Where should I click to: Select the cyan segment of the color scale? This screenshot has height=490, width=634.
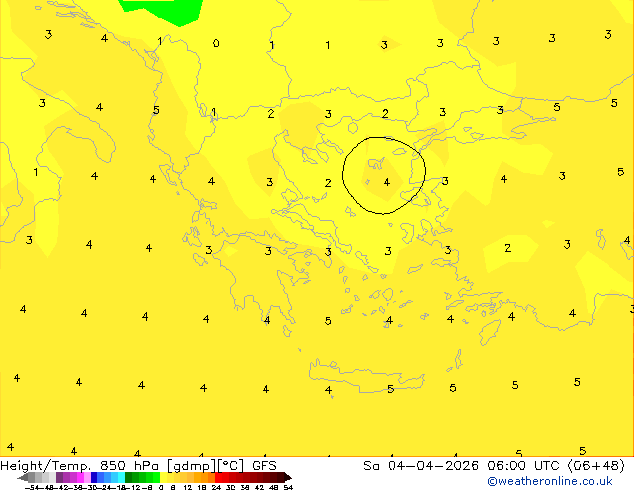click(x=118, y=477)
